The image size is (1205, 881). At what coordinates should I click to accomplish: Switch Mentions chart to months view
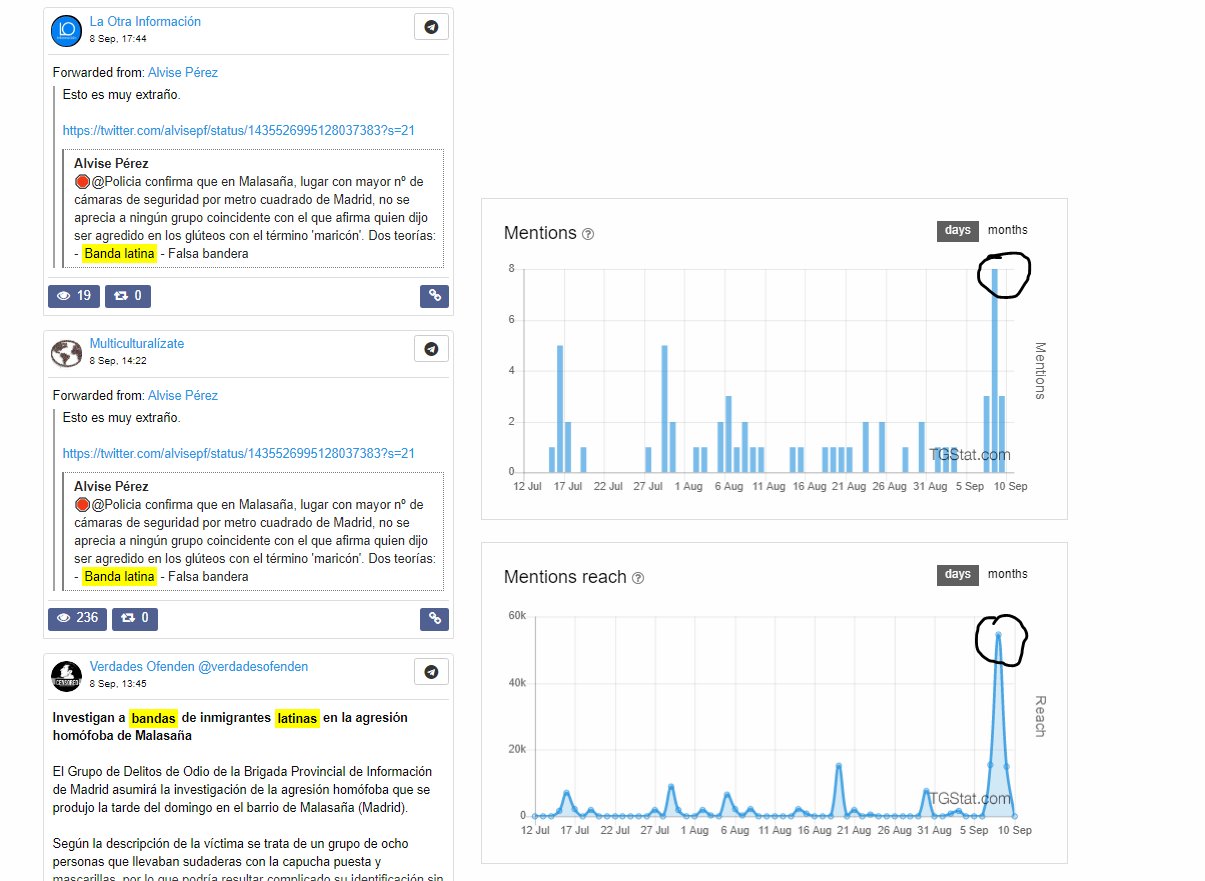[1007, 230]
